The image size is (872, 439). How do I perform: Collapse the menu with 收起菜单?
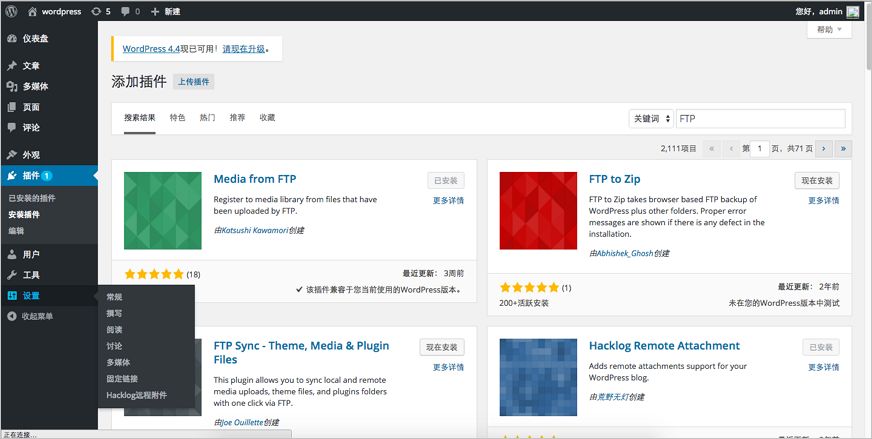click(31, 316)
